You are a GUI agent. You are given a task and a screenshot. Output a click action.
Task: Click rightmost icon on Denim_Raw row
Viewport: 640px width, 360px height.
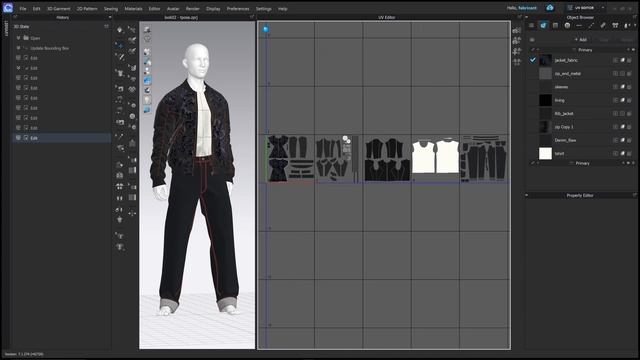tap(629, 140)
